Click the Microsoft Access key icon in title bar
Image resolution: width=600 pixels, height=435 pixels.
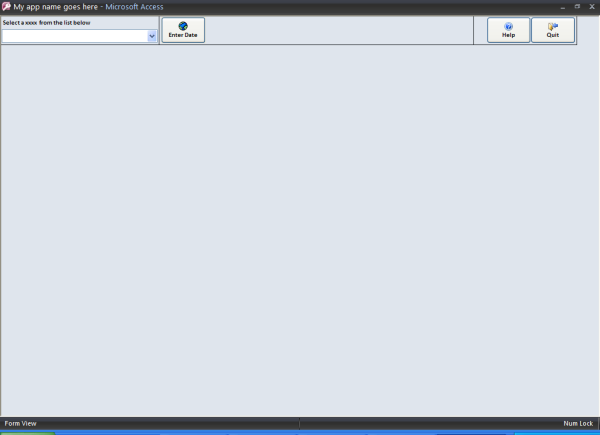pyautogui.click(x=6, y=7)
